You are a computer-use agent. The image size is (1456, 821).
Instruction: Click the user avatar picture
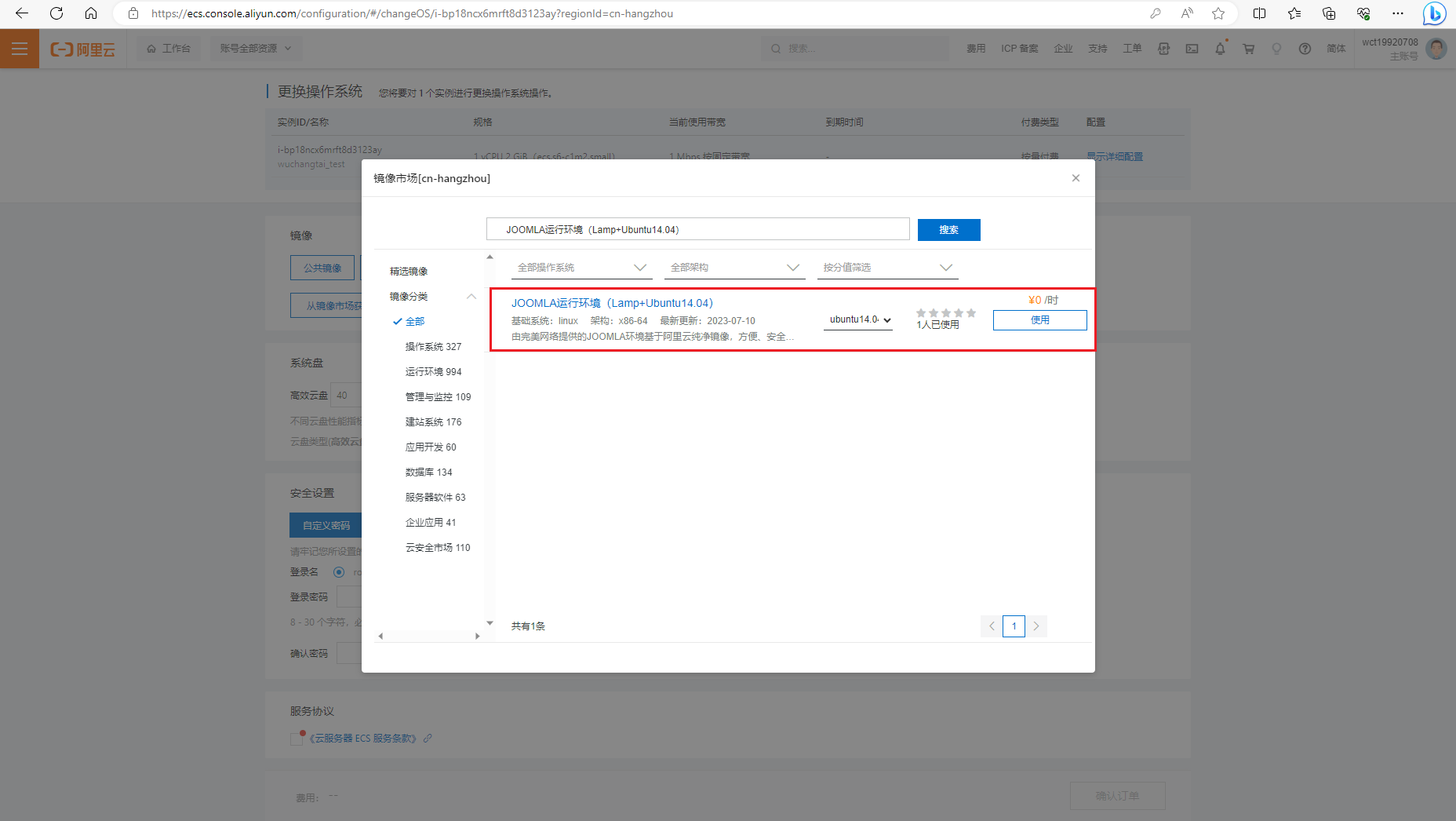tap(1436, 49)
